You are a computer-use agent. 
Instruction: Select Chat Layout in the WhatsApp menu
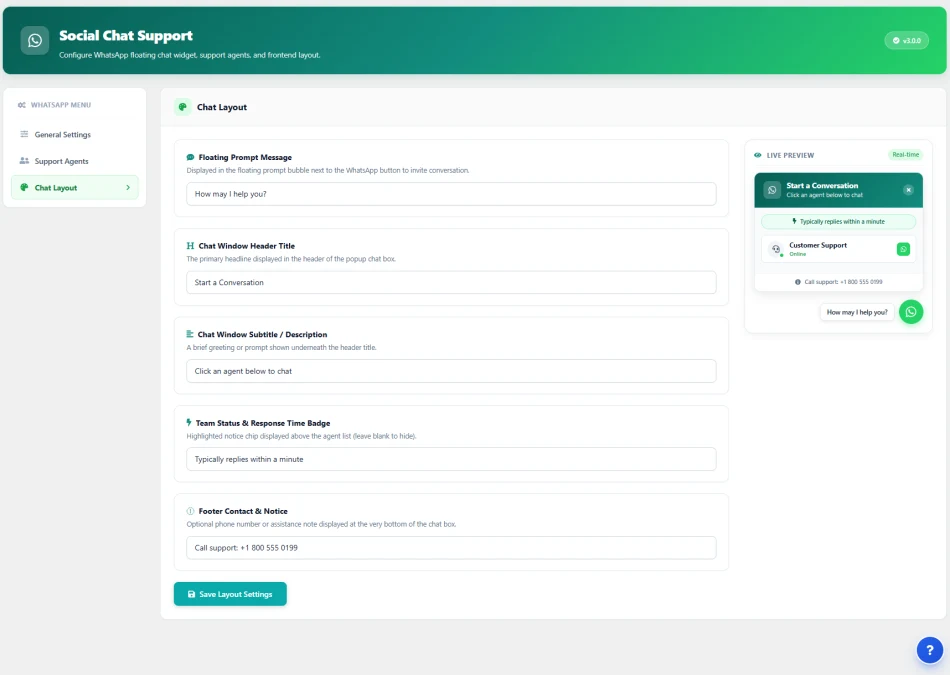click(x=75, y=188)
